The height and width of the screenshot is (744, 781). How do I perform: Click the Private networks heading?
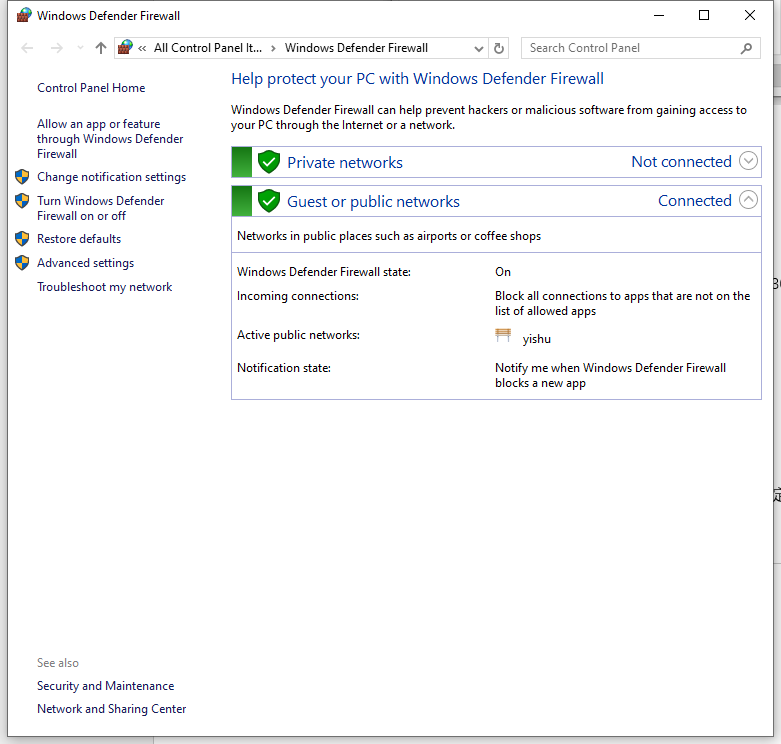[345, 162]
